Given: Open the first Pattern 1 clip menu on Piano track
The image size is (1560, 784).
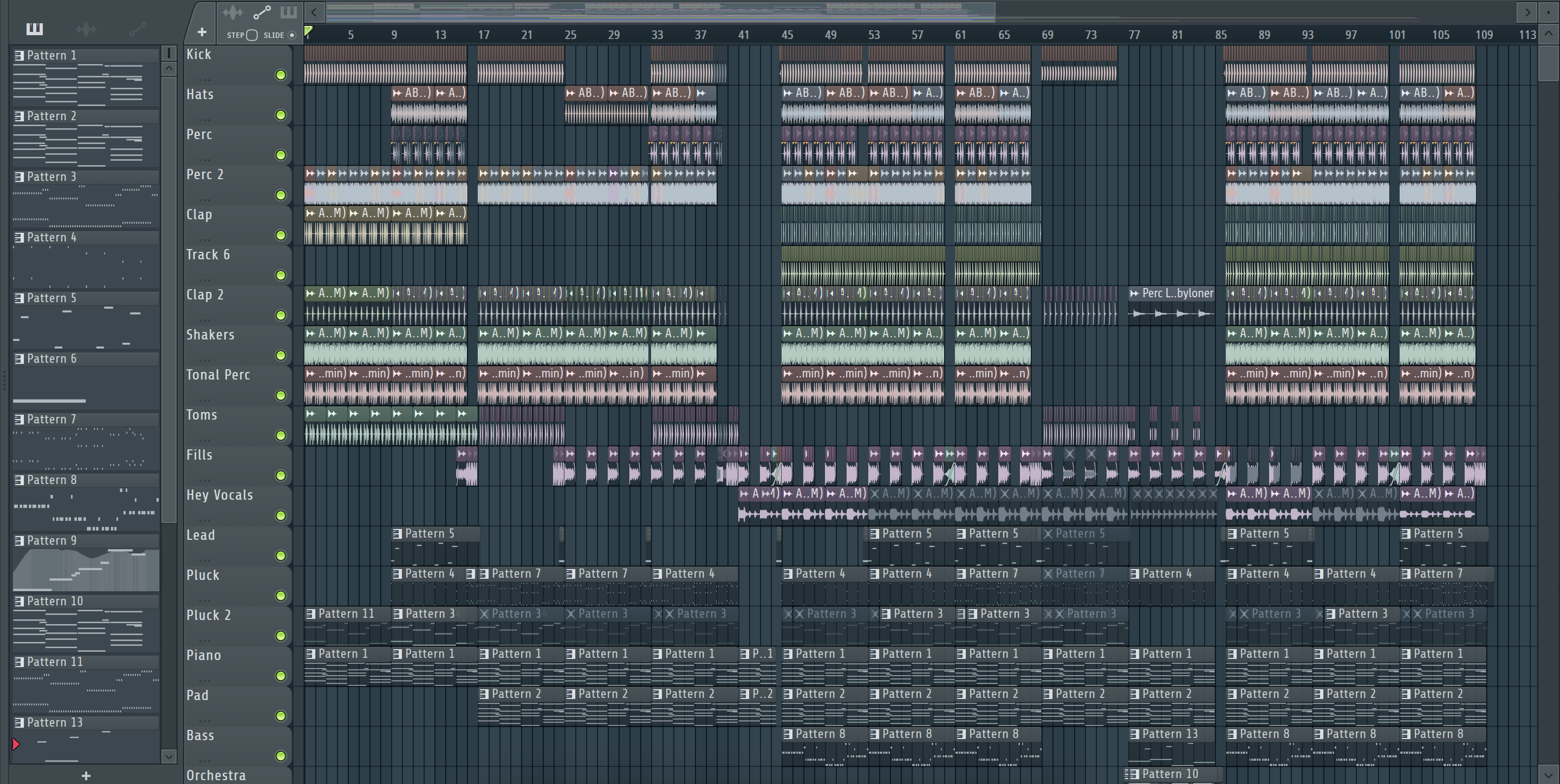Looking at the screenshot, I should (x=311, y=654).
